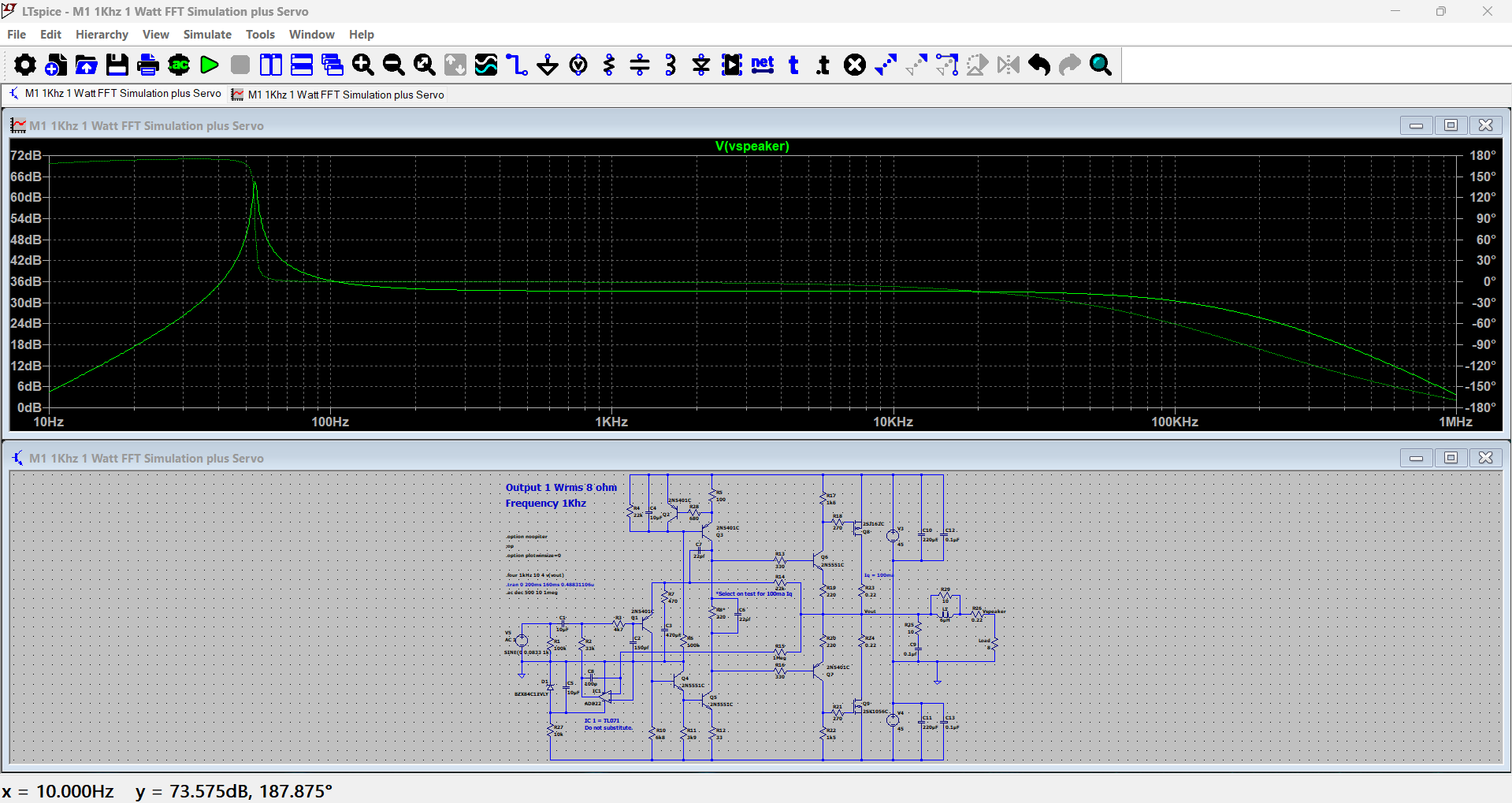Open the Find search tool
This screenshot has height=803, width=1512.
pyautogui.click(x=1101, y=65)
